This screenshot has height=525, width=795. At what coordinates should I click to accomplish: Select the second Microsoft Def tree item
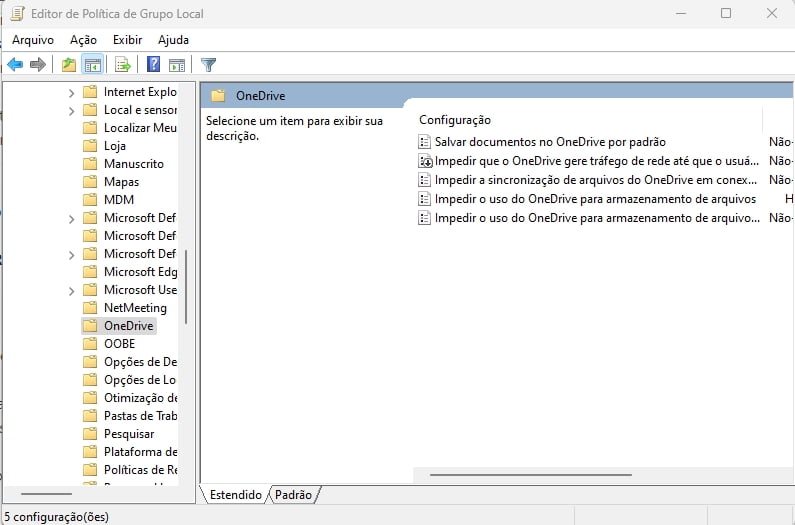tap(140, 236)
